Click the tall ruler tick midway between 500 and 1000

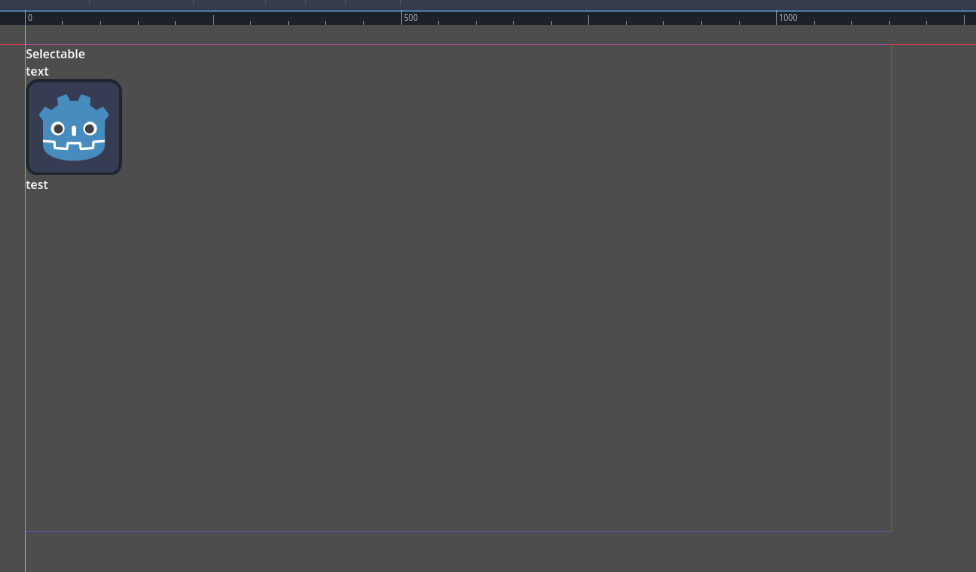(x=588, y=20)
